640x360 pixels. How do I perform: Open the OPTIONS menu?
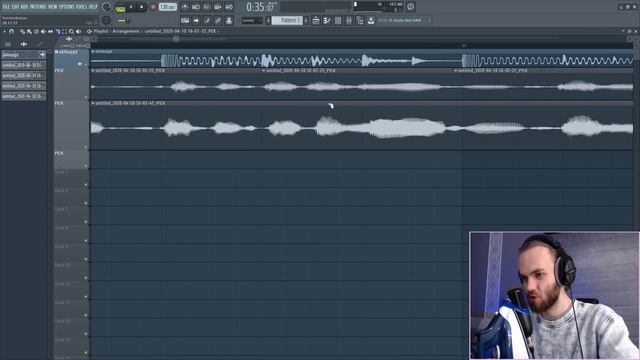click(x=67, y=7)
